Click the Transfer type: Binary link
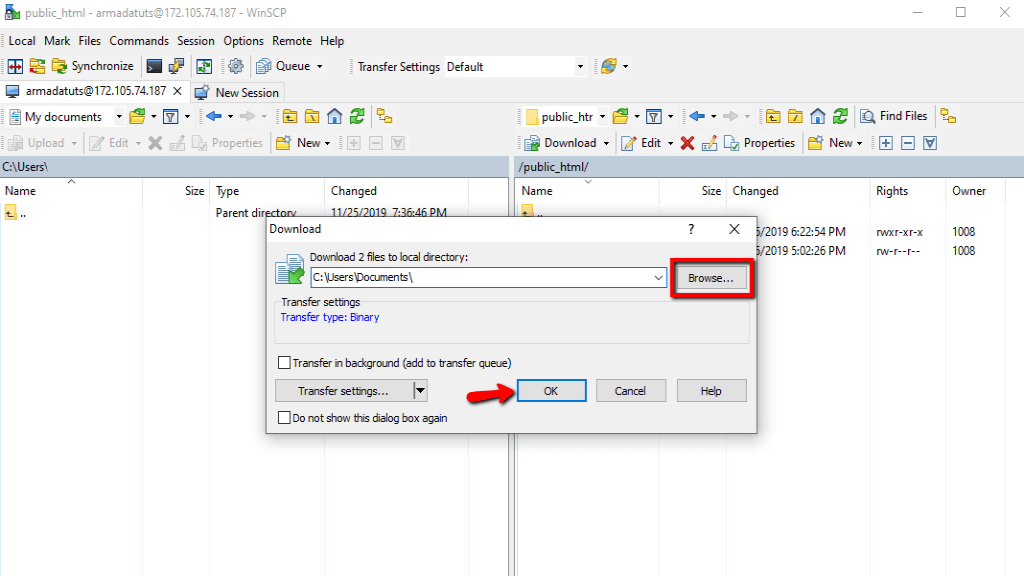Image resolution: width=1024 pixels, height=576 pixels. tap(330, 317)
